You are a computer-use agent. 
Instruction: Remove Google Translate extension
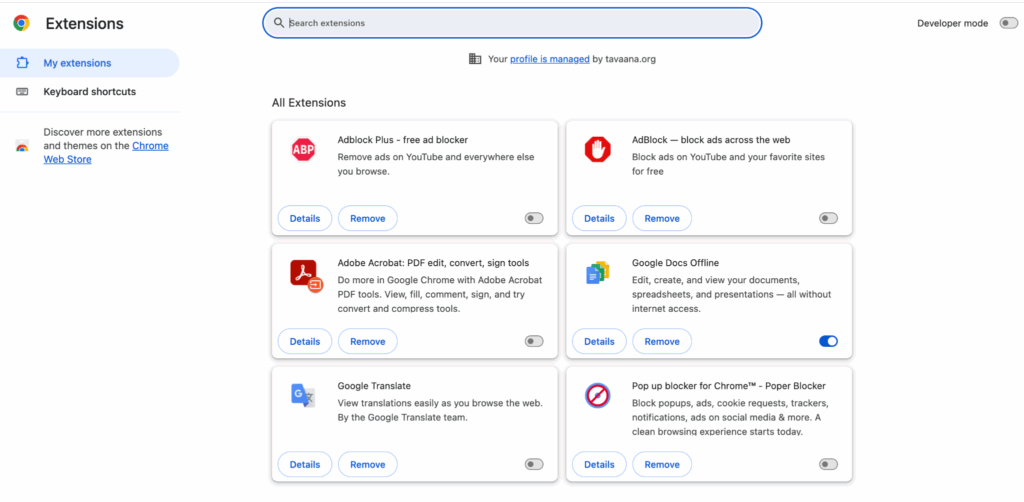pos(368,464)
